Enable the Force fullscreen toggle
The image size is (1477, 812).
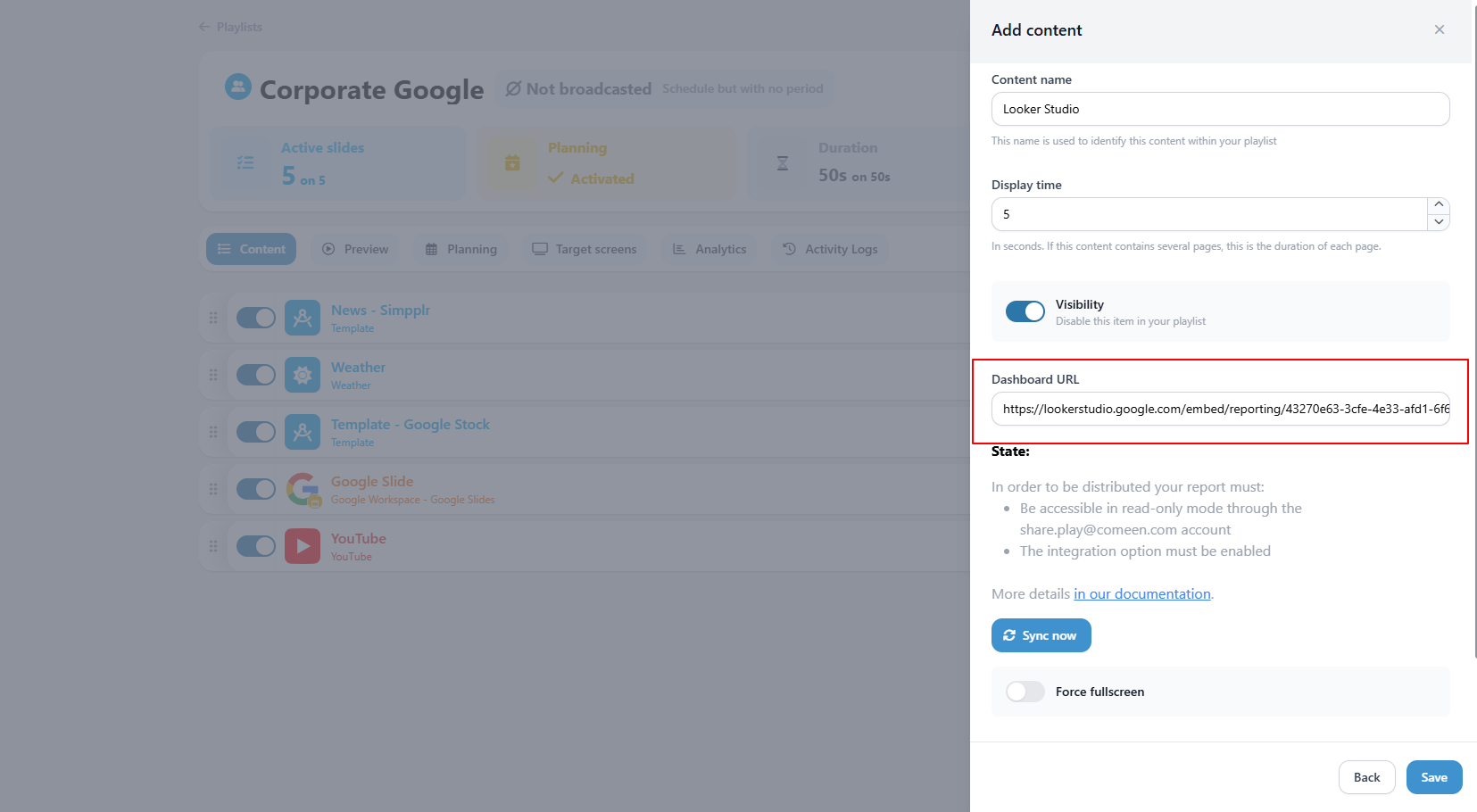[1025, 692]
